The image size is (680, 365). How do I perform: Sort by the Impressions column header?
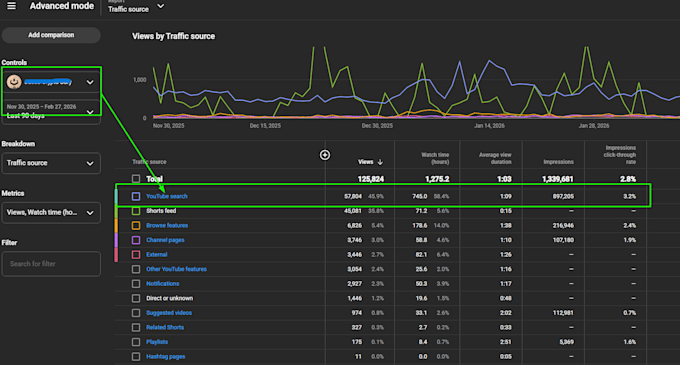click(559, 162)
